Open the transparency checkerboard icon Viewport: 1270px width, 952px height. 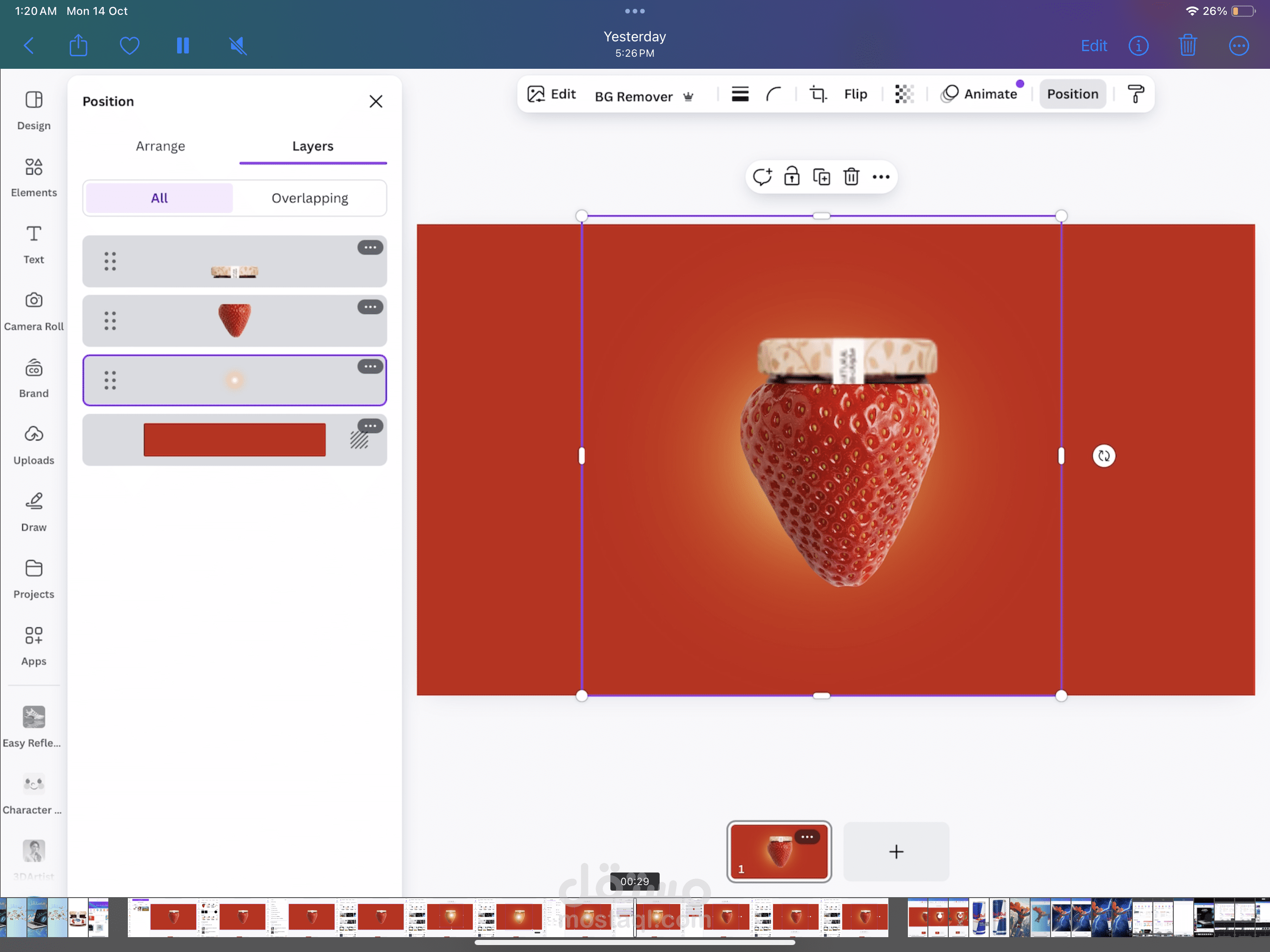coord(904,94)
